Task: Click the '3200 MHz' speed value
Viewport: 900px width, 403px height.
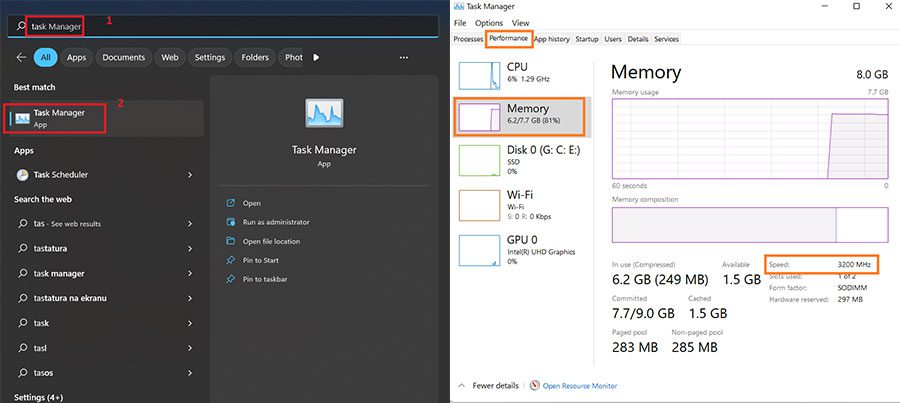Action: [x=854, y=265]
